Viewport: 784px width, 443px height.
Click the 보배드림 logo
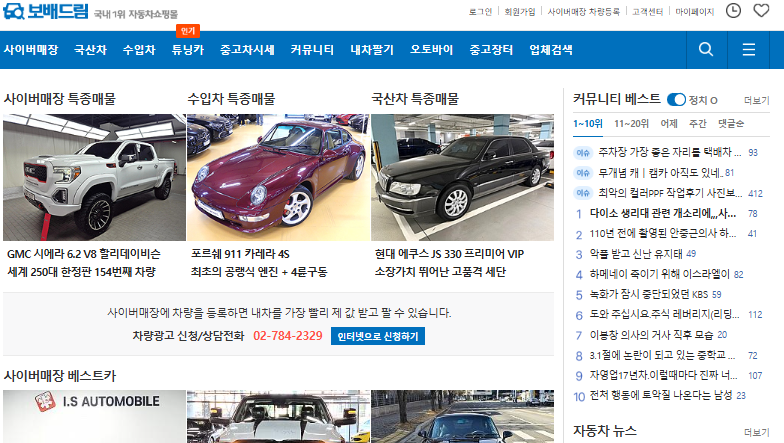click(x=46, y=11)
